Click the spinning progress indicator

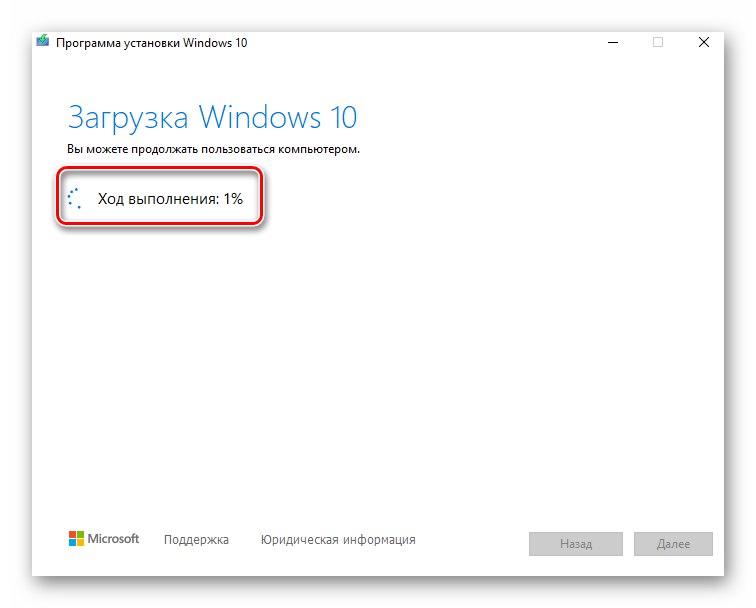[74, 198]
